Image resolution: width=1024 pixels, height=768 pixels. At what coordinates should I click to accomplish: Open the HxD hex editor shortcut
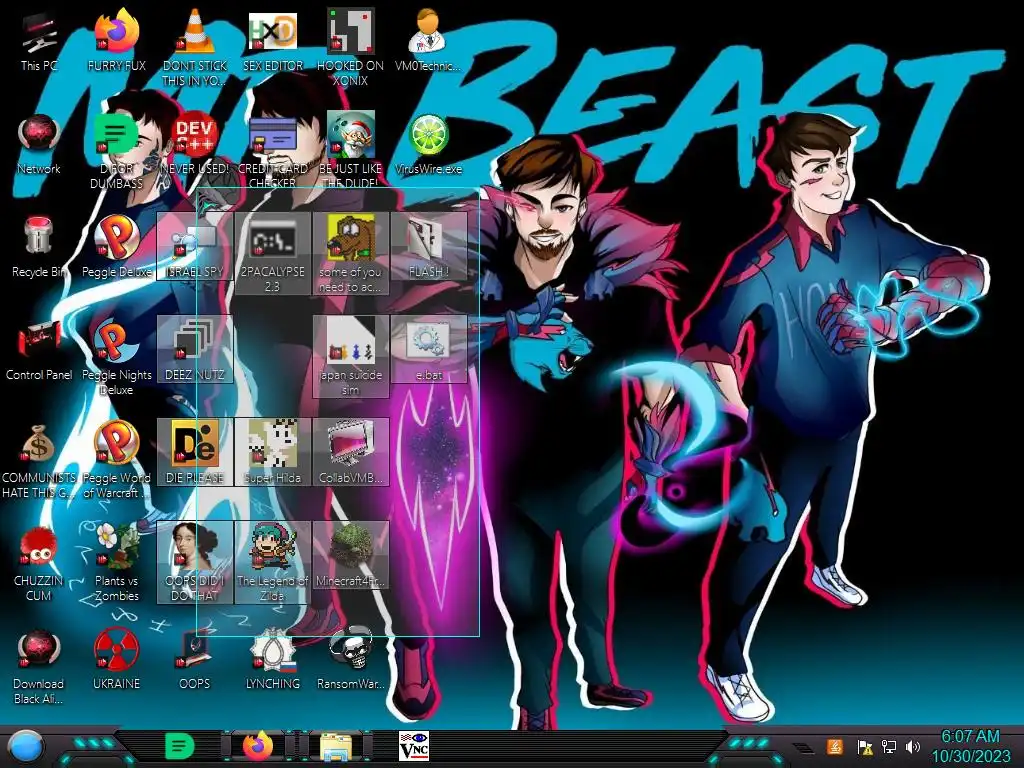pyautogui.click(x=273, y=42)
